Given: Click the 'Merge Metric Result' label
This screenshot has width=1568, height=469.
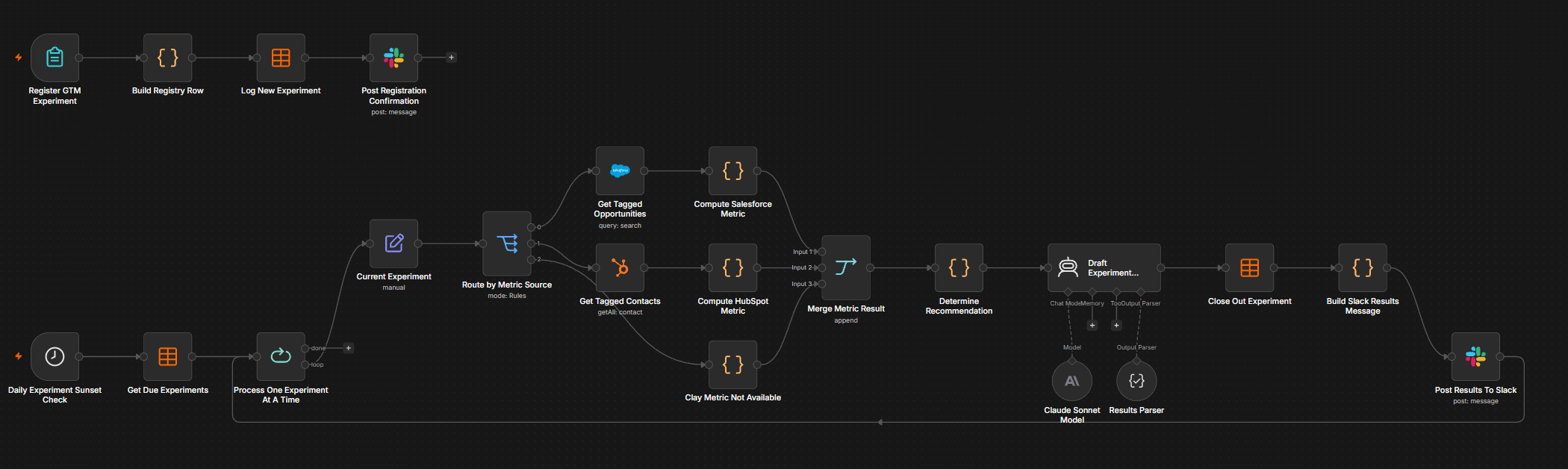Looking at the screenshot, I should pos(846,308).
